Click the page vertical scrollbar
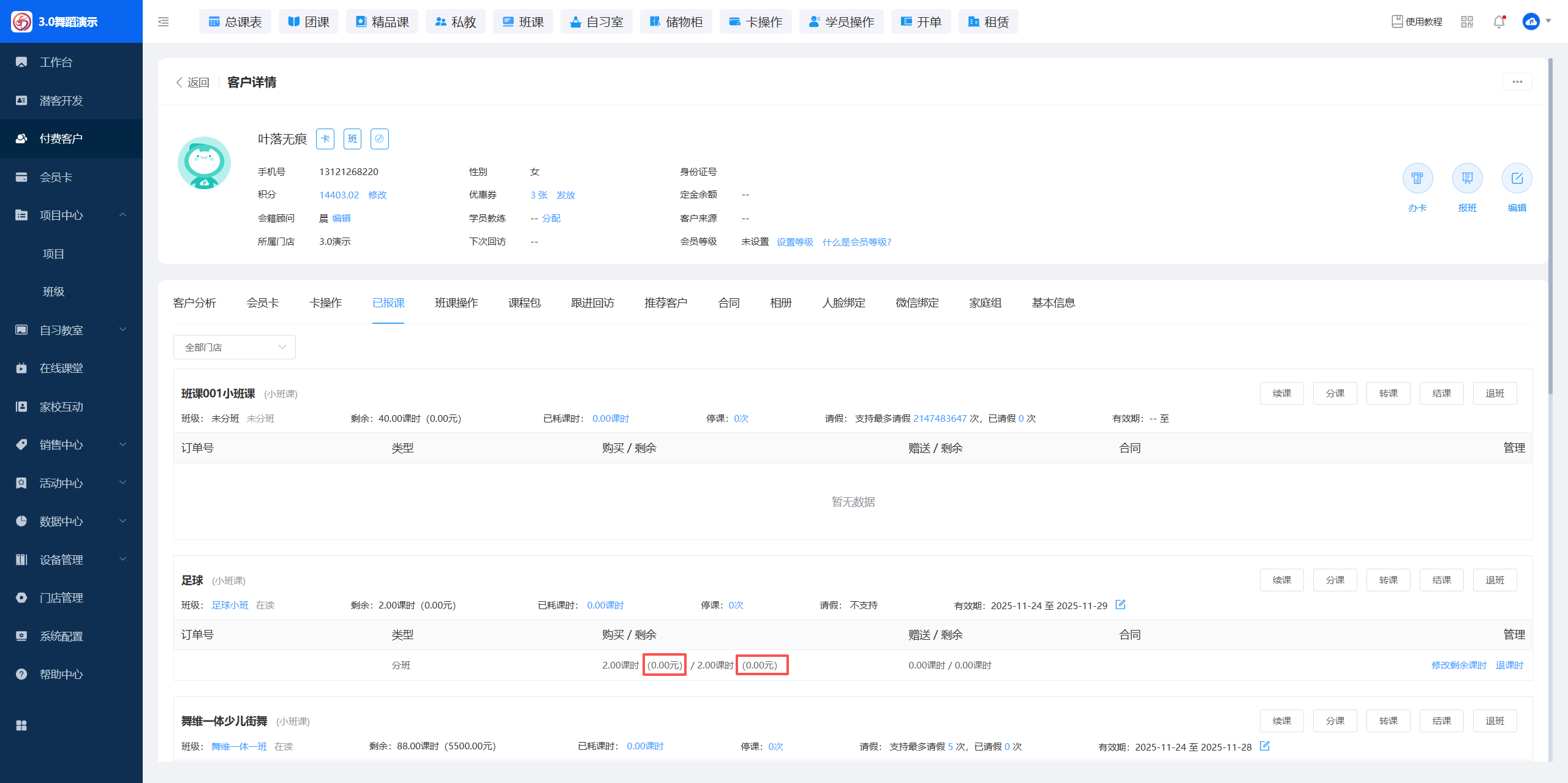The height and width of the screenshot is (783, 1568). (1550, 227)
